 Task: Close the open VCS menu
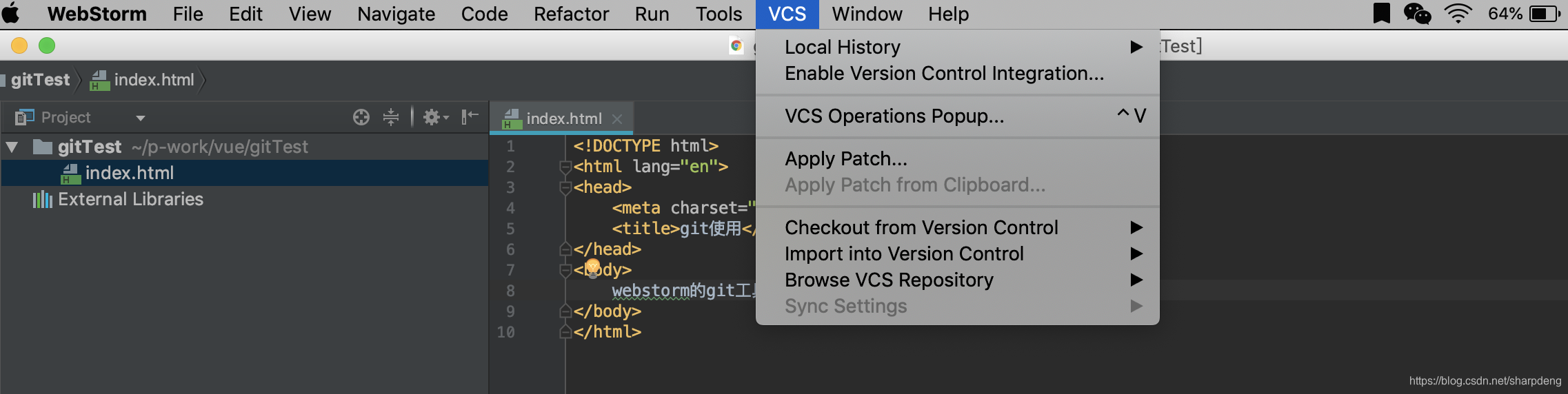[x=787, y=14]
